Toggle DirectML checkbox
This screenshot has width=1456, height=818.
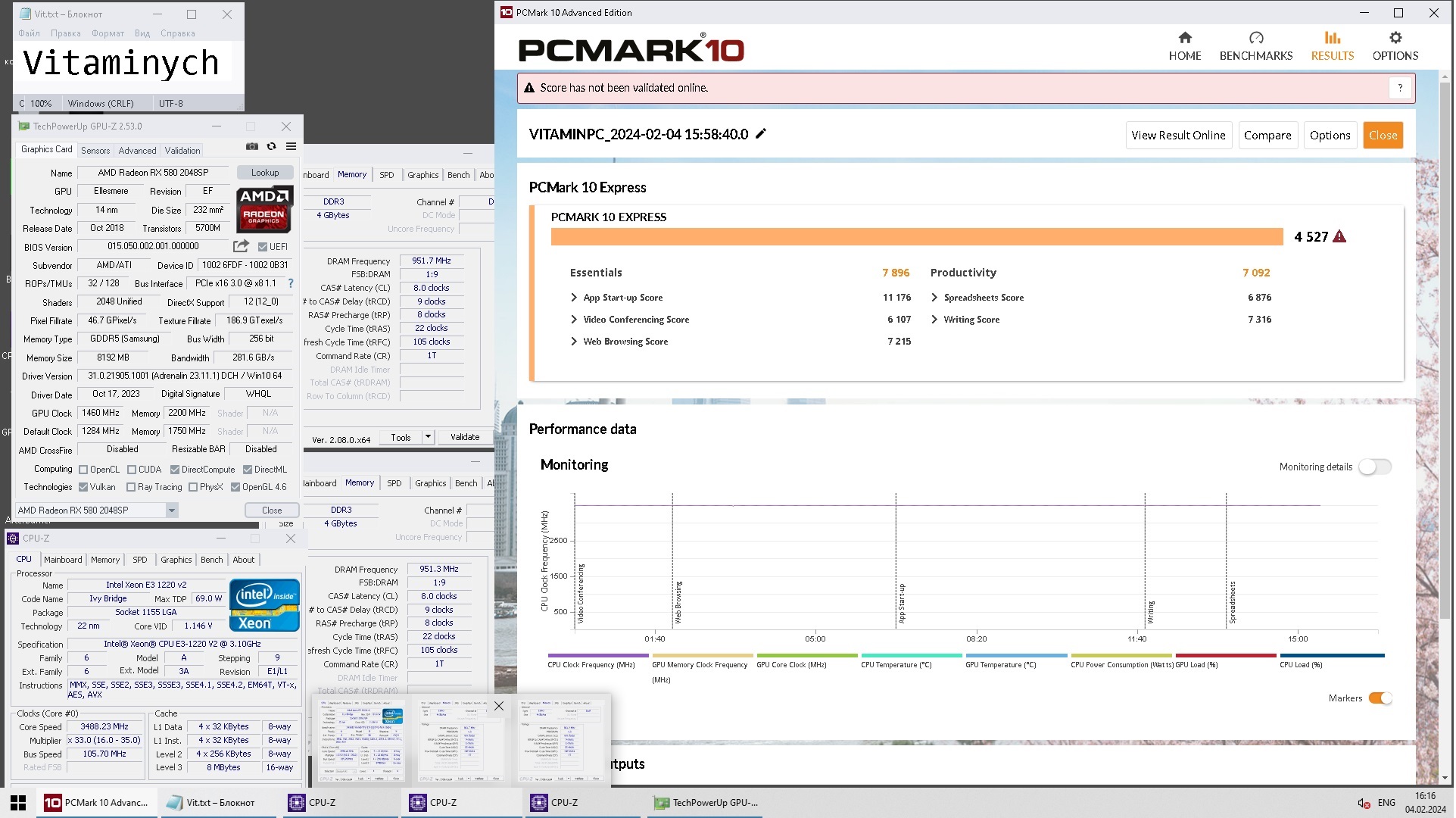[x=248, y=470]
